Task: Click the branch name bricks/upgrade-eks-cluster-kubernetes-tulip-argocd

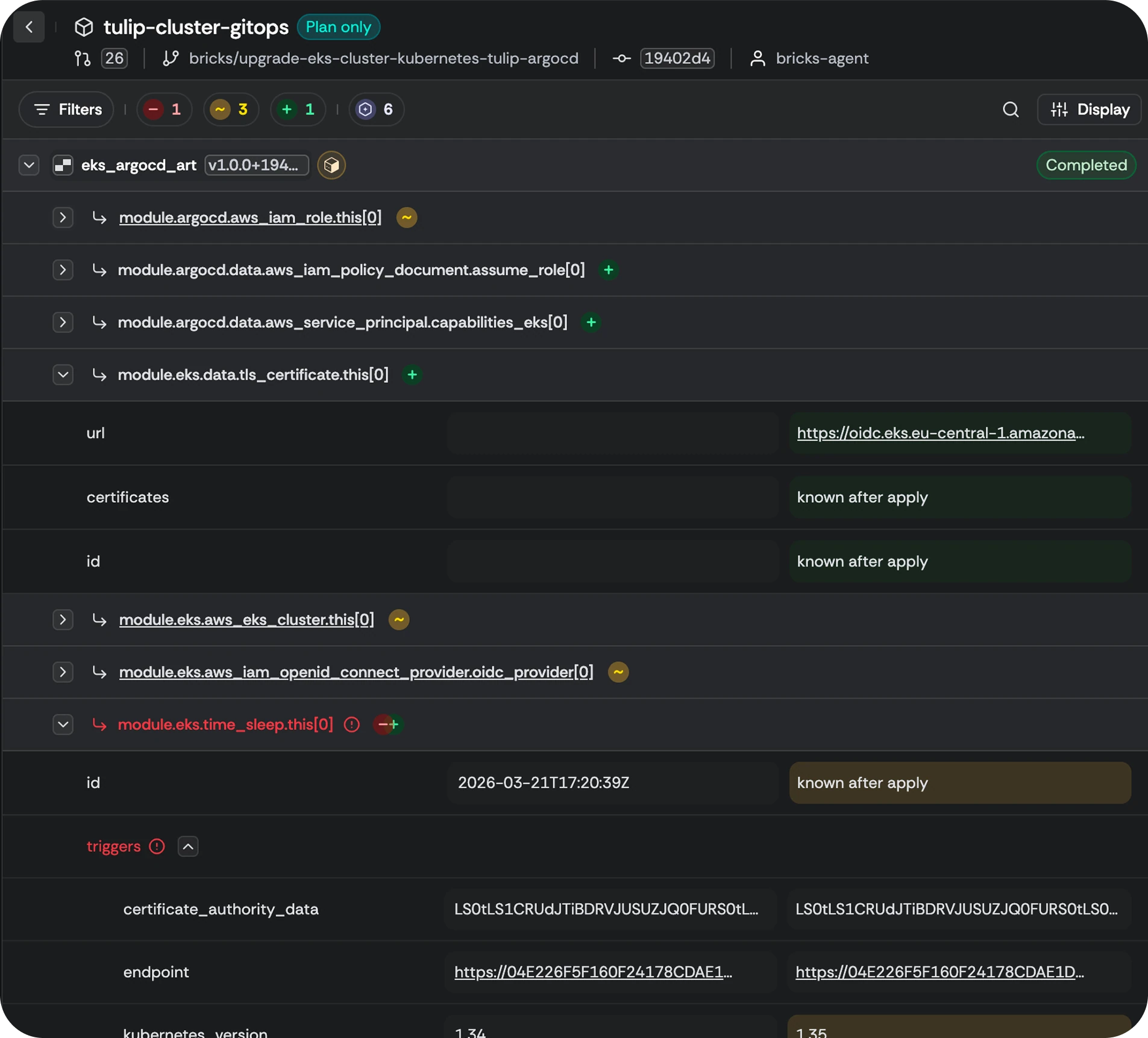Action: click(x=384, y=58)
